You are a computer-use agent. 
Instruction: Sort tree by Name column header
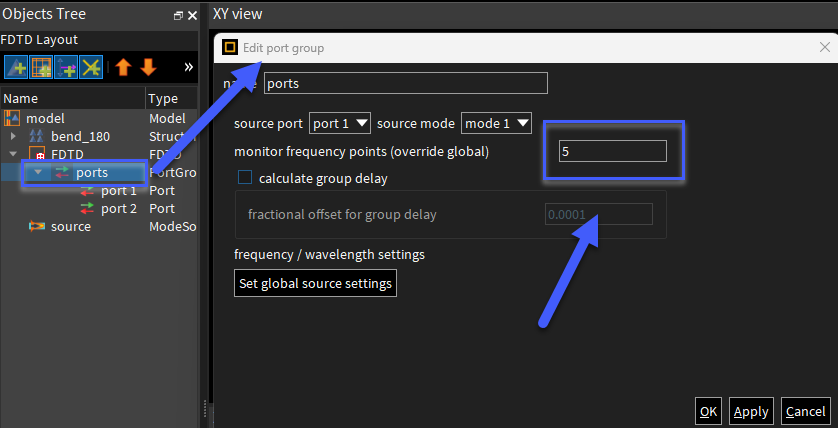(x=73, y=99)
